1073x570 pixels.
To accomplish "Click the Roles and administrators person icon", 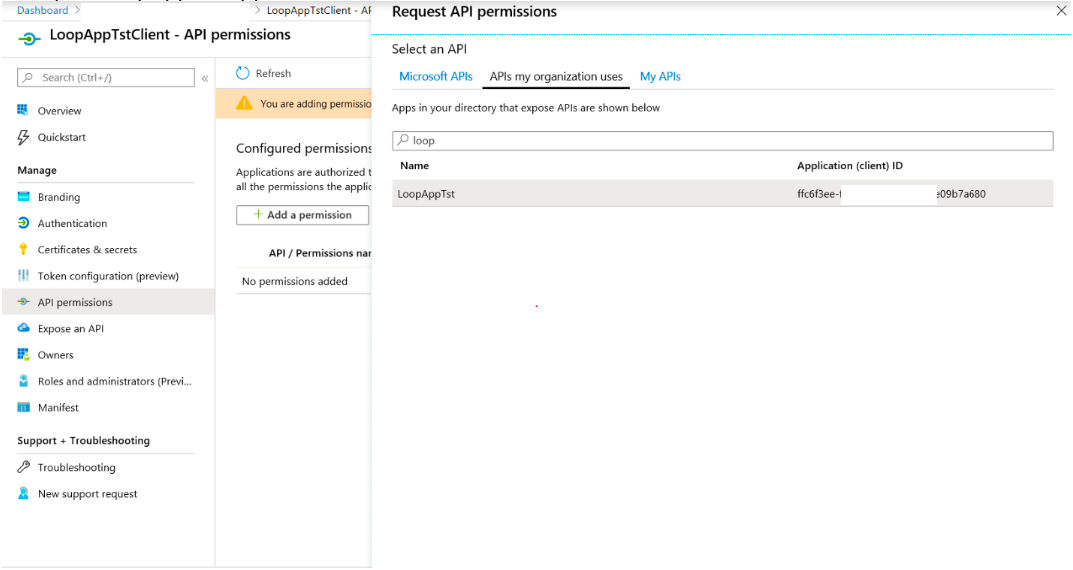I will pyautogui.click(x=23, y=380).
